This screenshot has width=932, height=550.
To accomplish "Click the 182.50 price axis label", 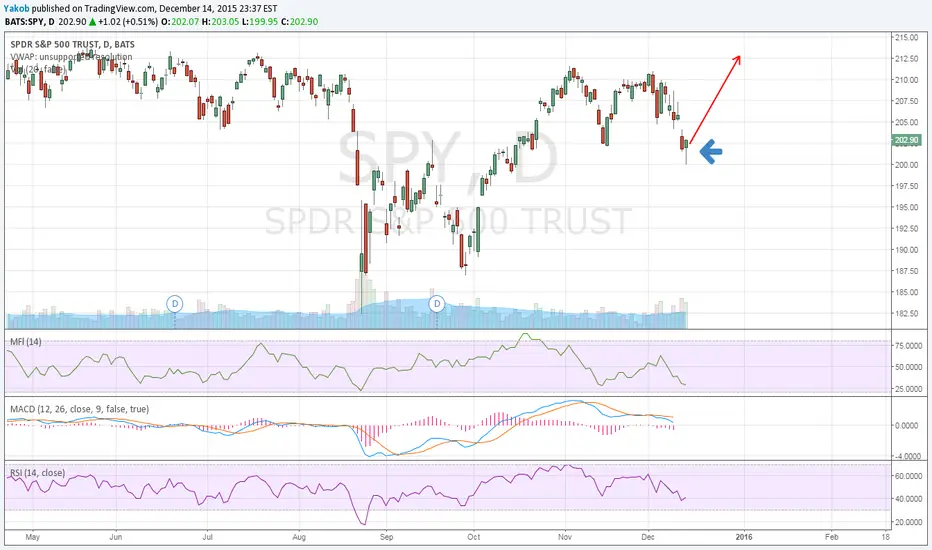I will pos(907,313).
